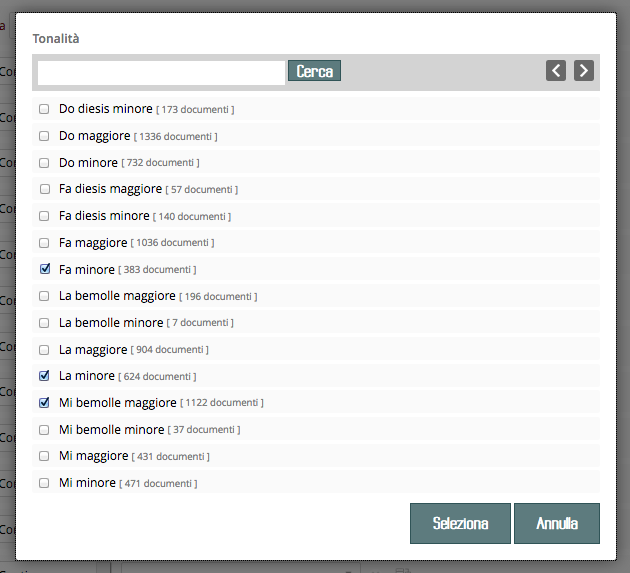Click the Cerca search button
The height and width of the screenshot is (573, 630).
314,71
